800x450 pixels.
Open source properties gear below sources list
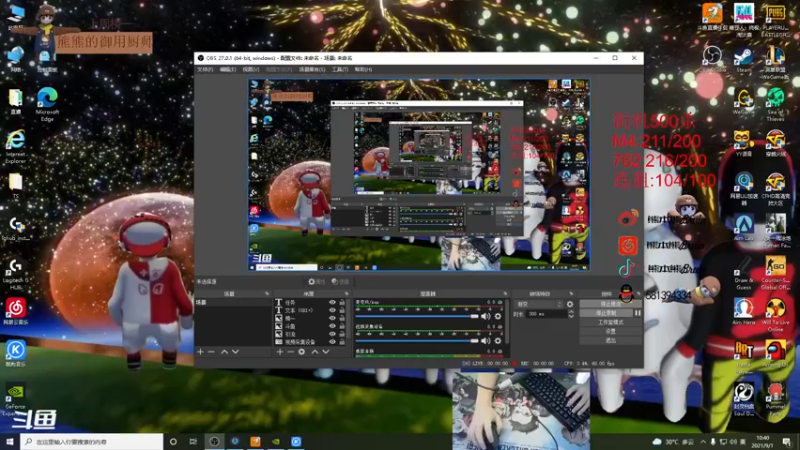pyautogui.click(x=302, y=352)
